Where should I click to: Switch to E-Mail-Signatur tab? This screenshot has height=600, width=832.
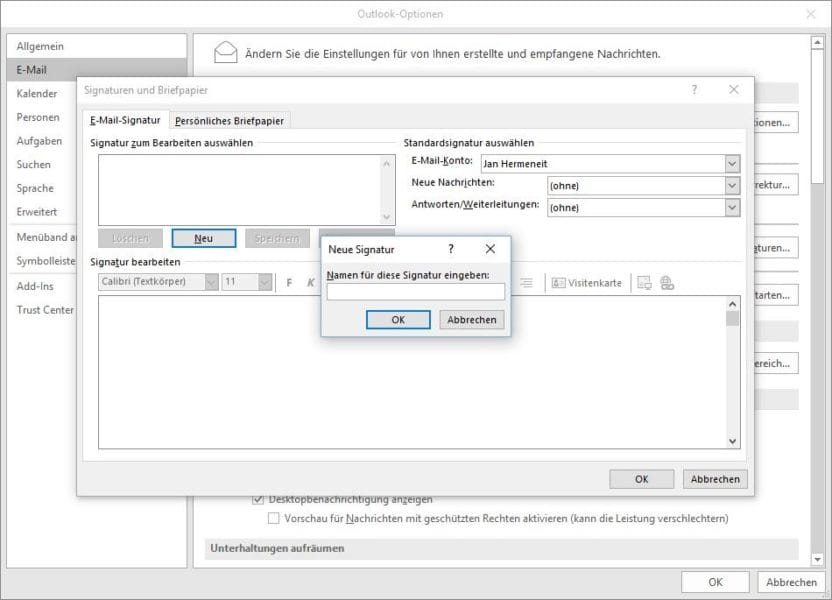125,120
